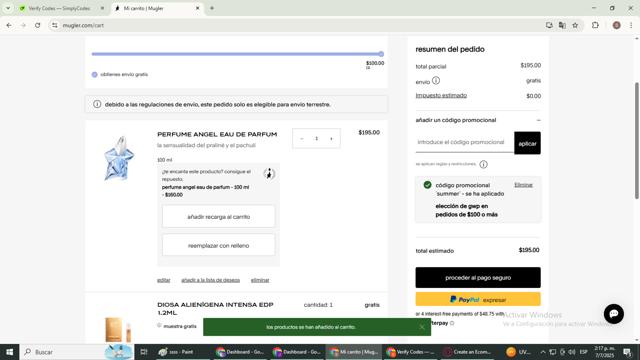Click proceder al pago seguro button

click(x=478, y=278)
